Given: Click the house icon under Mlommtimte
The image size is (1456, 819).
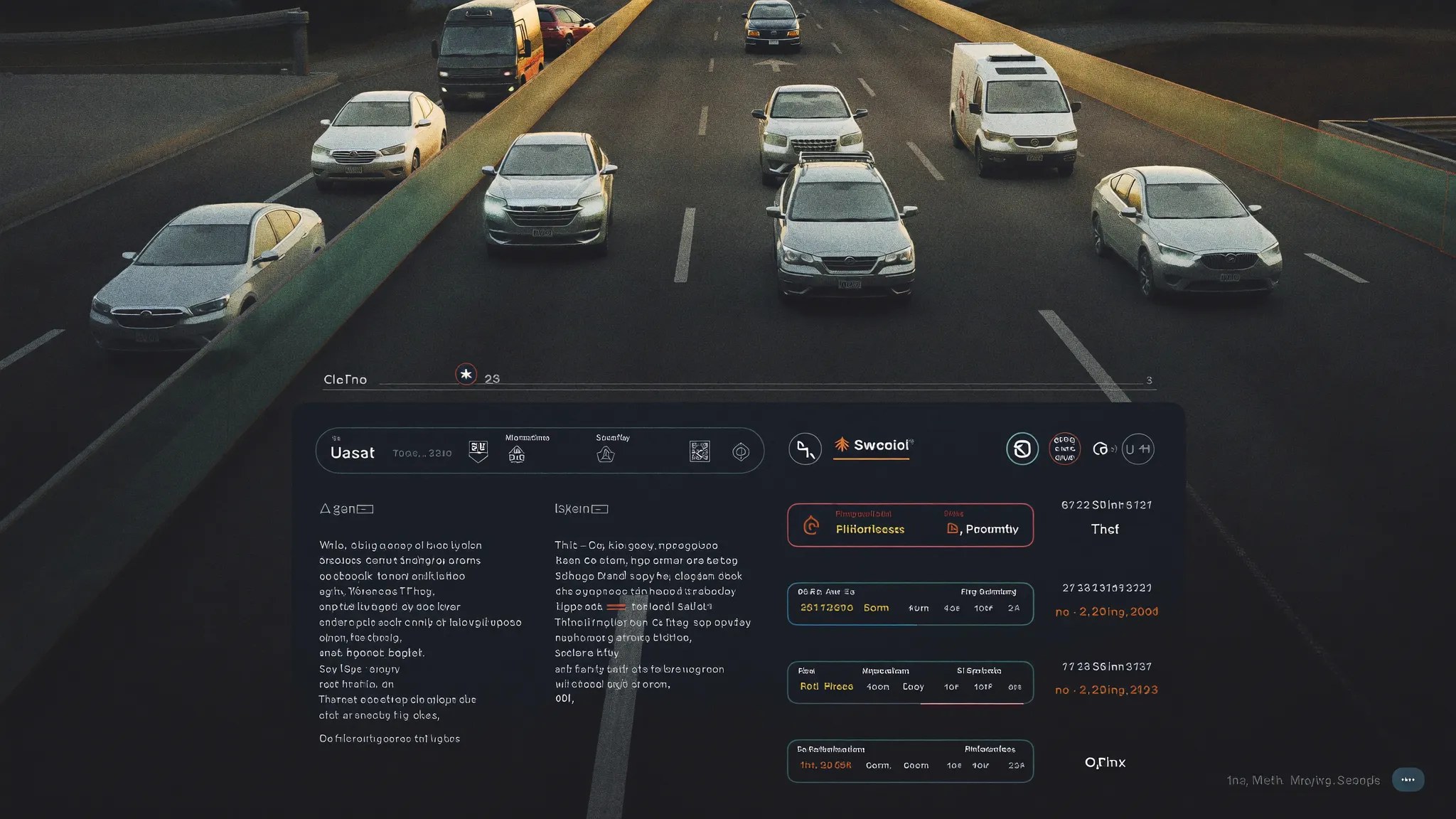Looking at the screenshot, I should [517, 454].
